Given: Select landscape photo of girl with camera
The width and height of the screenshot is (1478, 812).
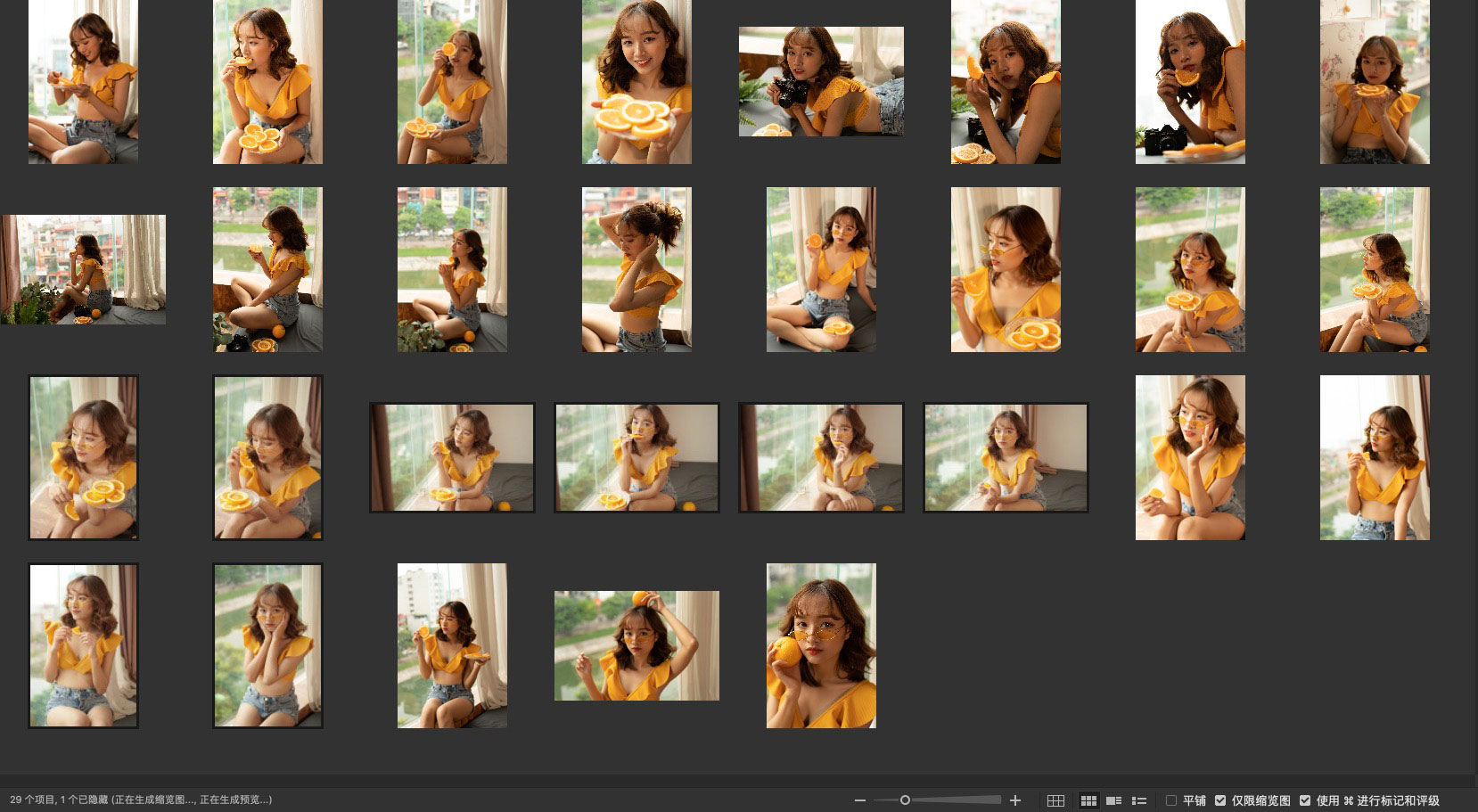Looking at the screenshot, I should tap(821, 82).
